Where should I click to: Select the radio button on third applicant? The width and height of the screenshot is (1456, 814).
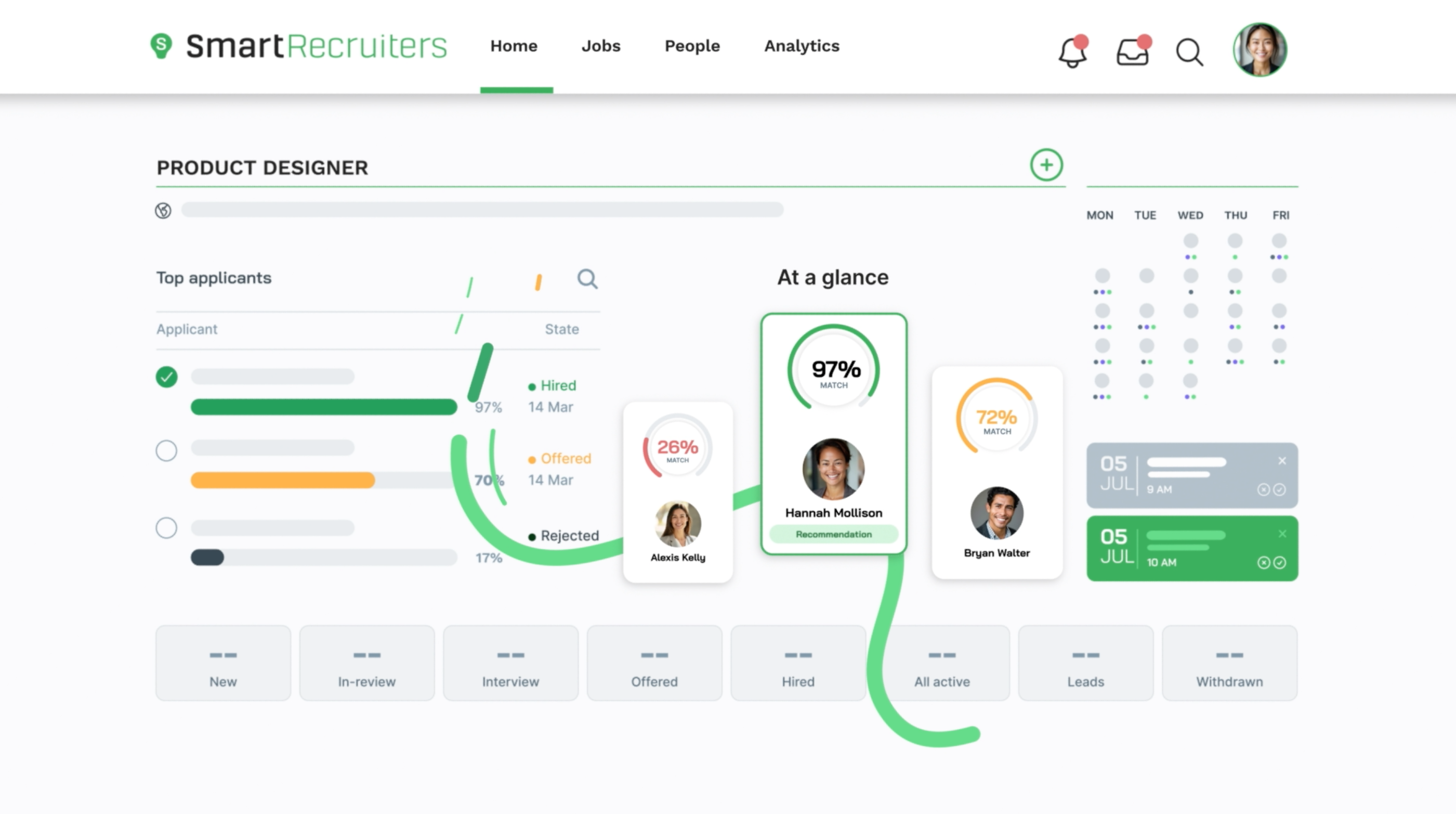point(166,527)
